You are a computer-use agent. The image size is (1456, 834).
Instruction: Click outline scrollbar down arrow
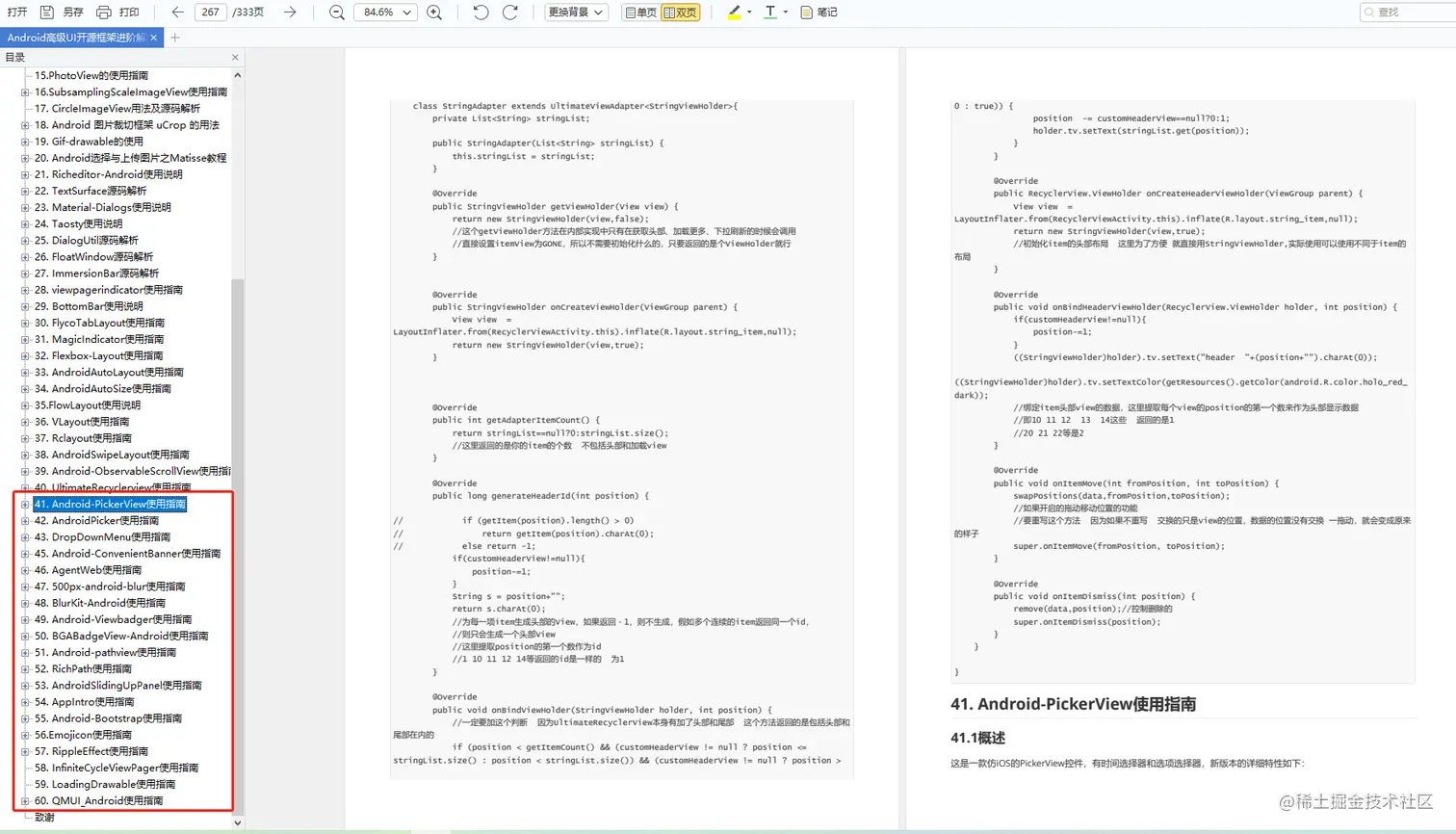coord(237,822)
